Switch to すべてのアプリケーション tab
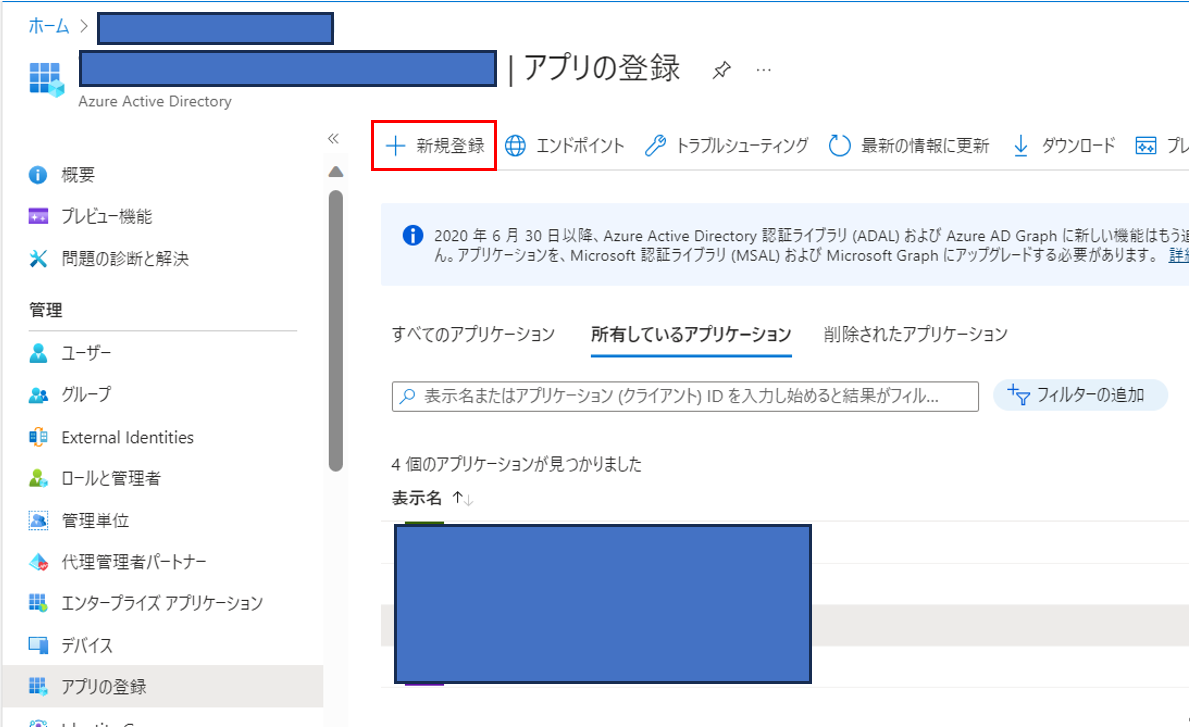The image size is (1190, 727). click(474, 335)
